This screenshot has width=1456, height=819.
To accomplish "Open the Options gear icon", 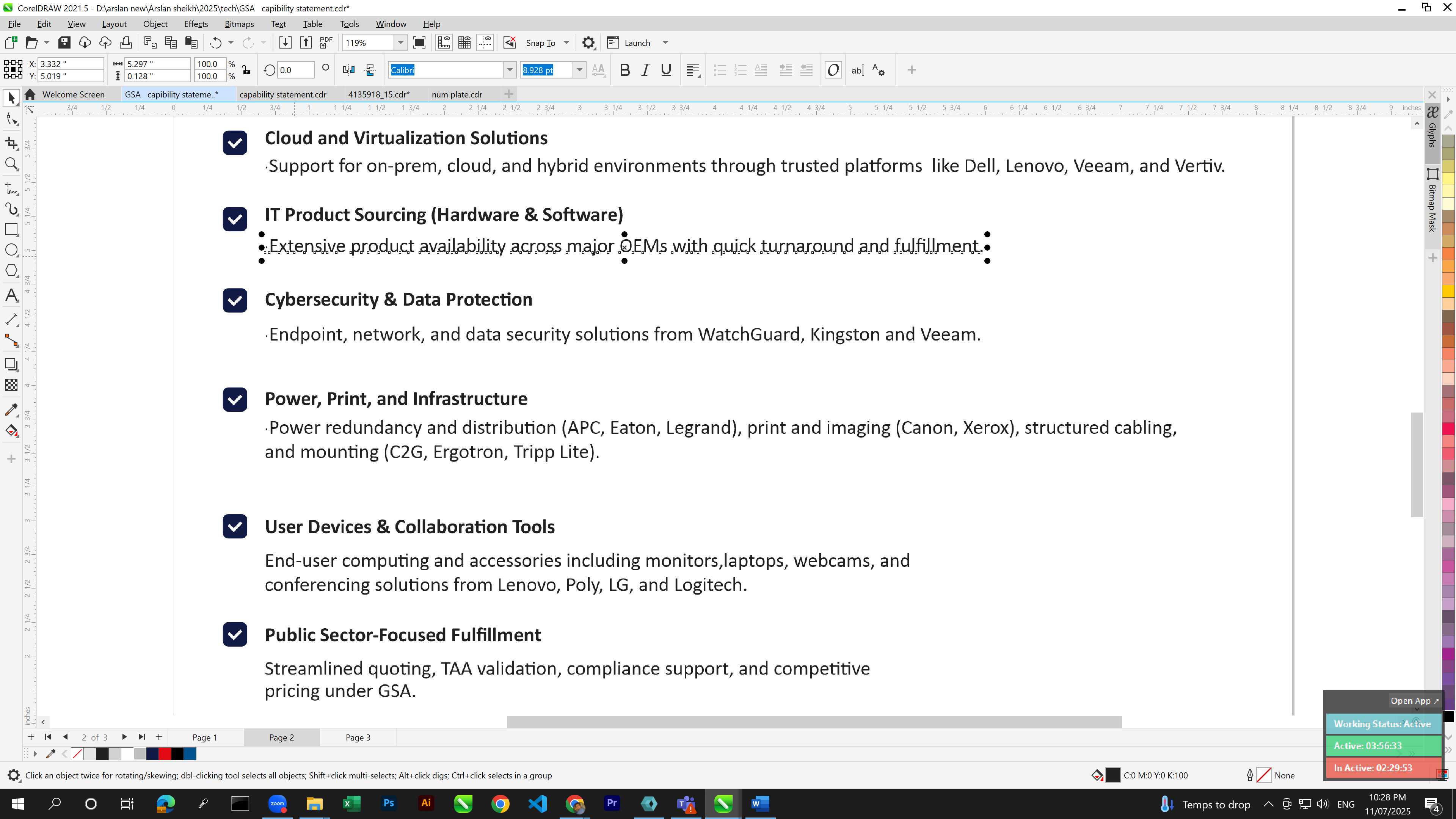I will (588, 42).
